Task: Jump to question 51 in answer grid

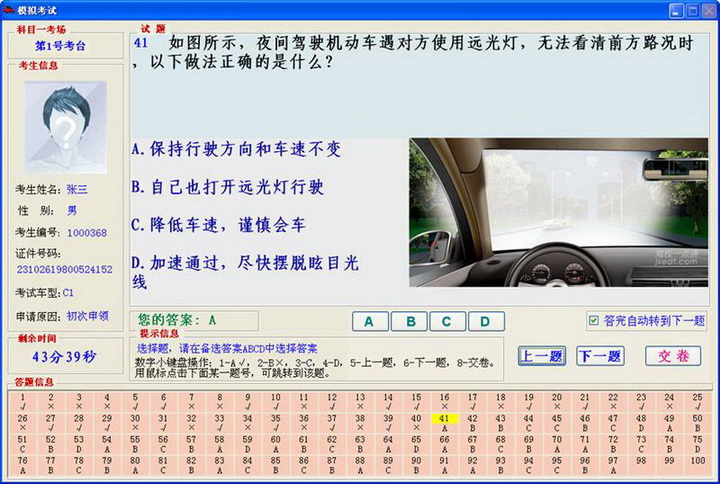Action: (22, 444)
